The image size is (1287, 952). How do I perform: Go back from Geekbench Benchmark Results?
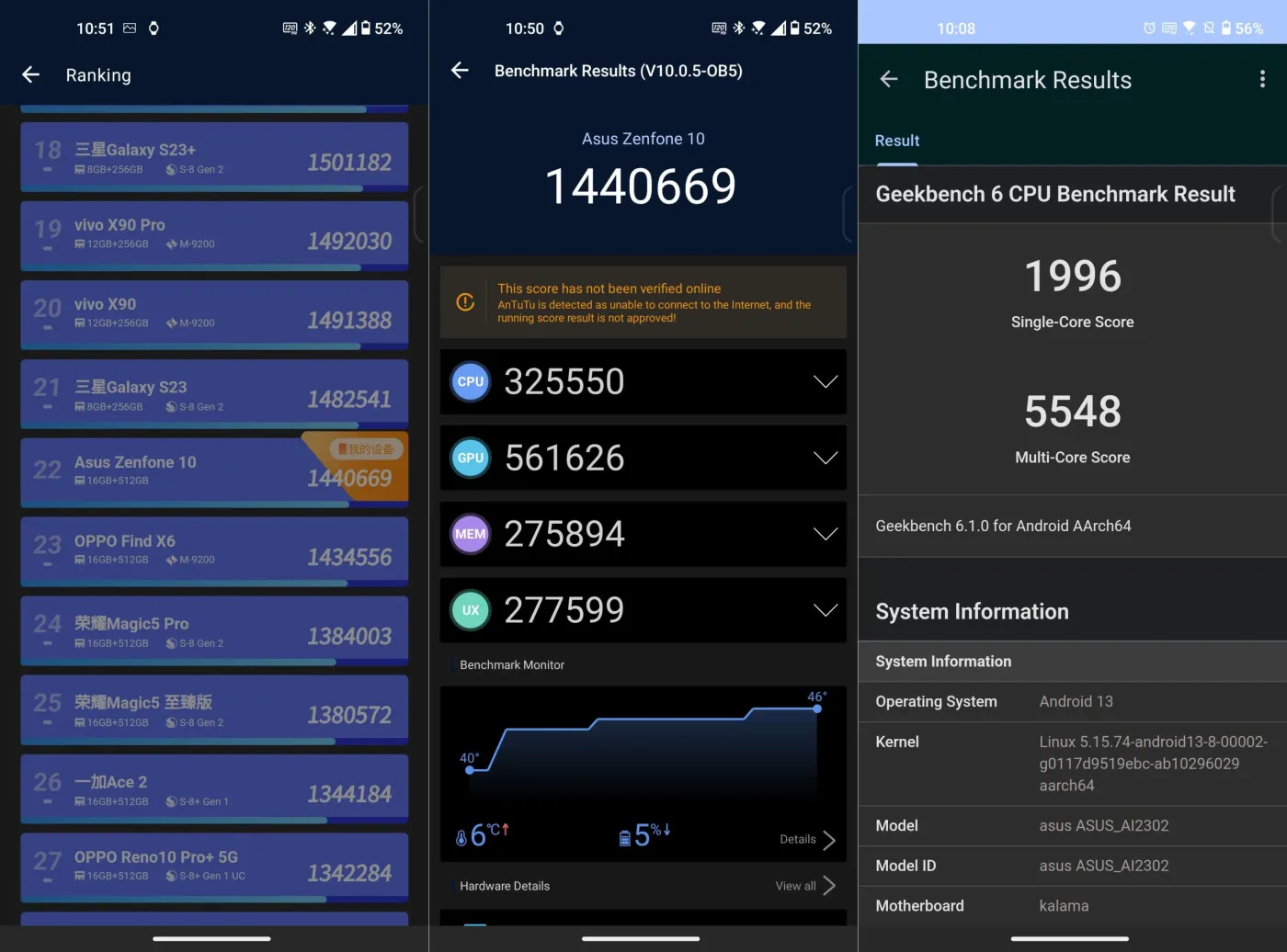[888, 80]
